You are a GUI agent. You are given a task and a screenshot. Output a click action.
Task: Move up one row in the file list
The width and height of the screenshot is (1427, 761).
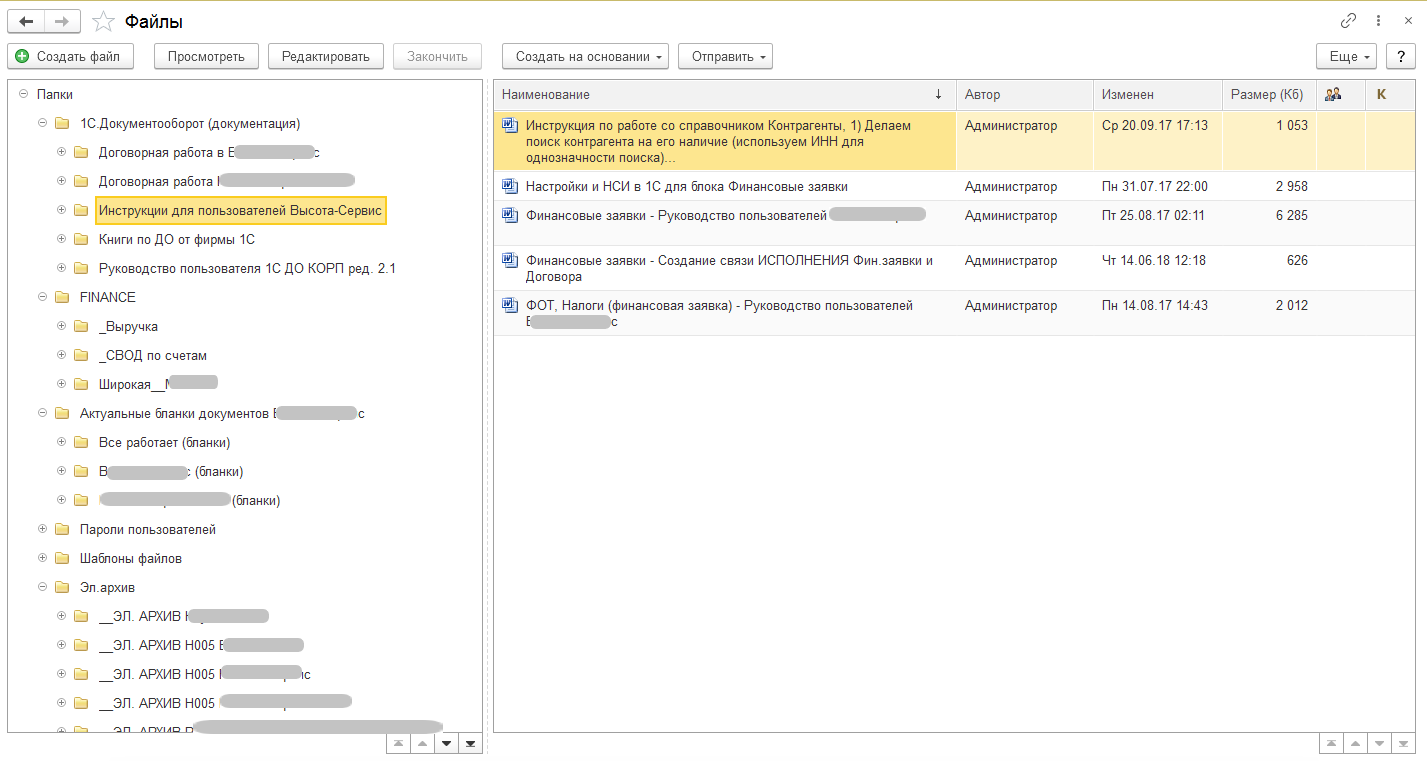point(1356,743)
